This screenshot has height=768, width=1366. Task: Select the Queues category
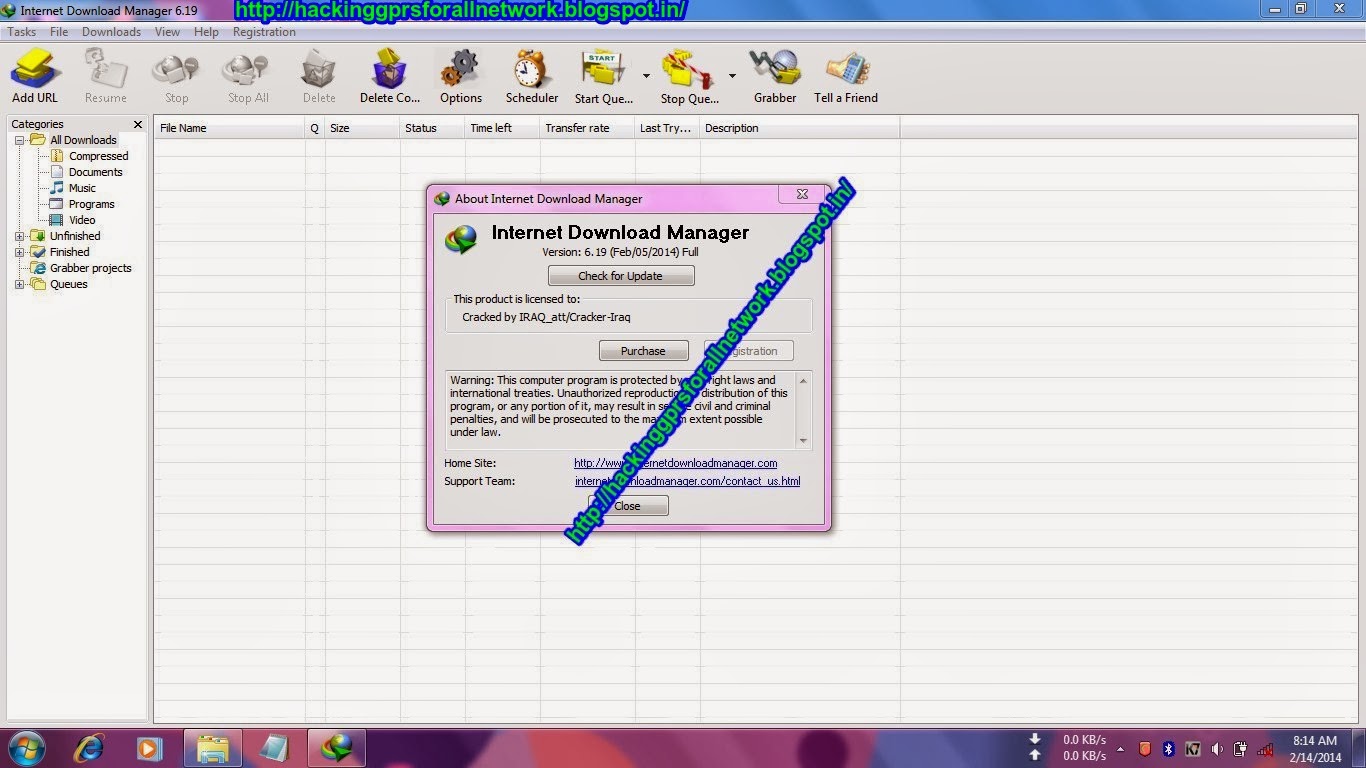pos(68,284)
